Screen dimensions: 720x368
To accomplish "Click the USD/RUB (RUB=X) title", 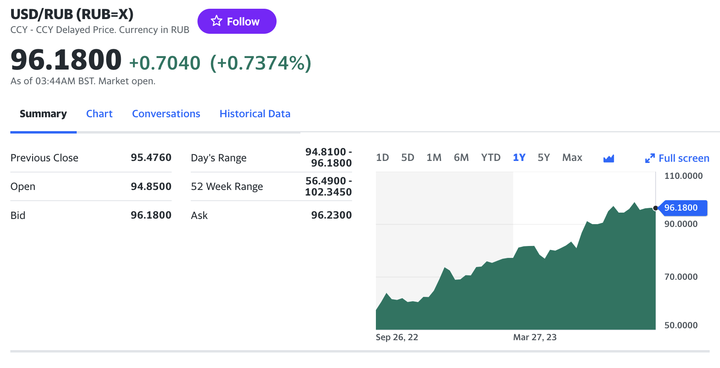I will 72,14.
